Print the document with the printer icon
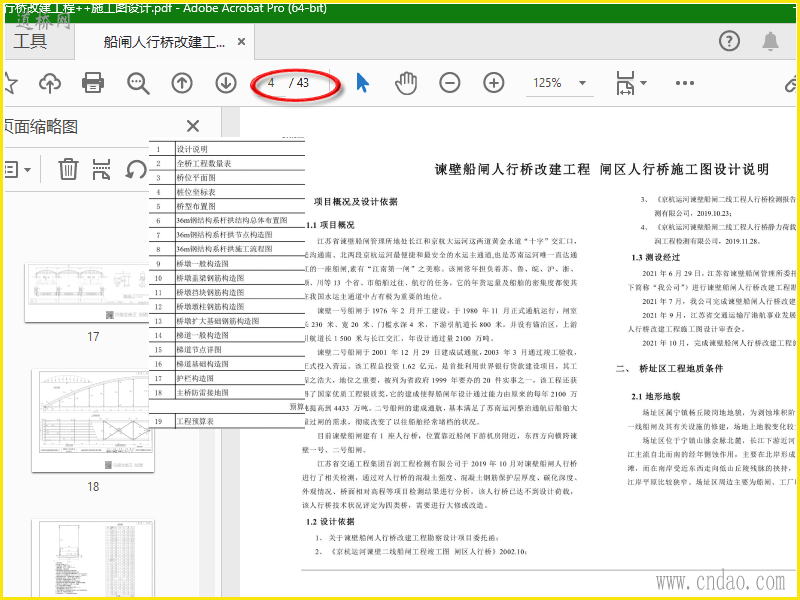Image resolution: width=800 pixels, height=600 pixels. click(93, 83)
